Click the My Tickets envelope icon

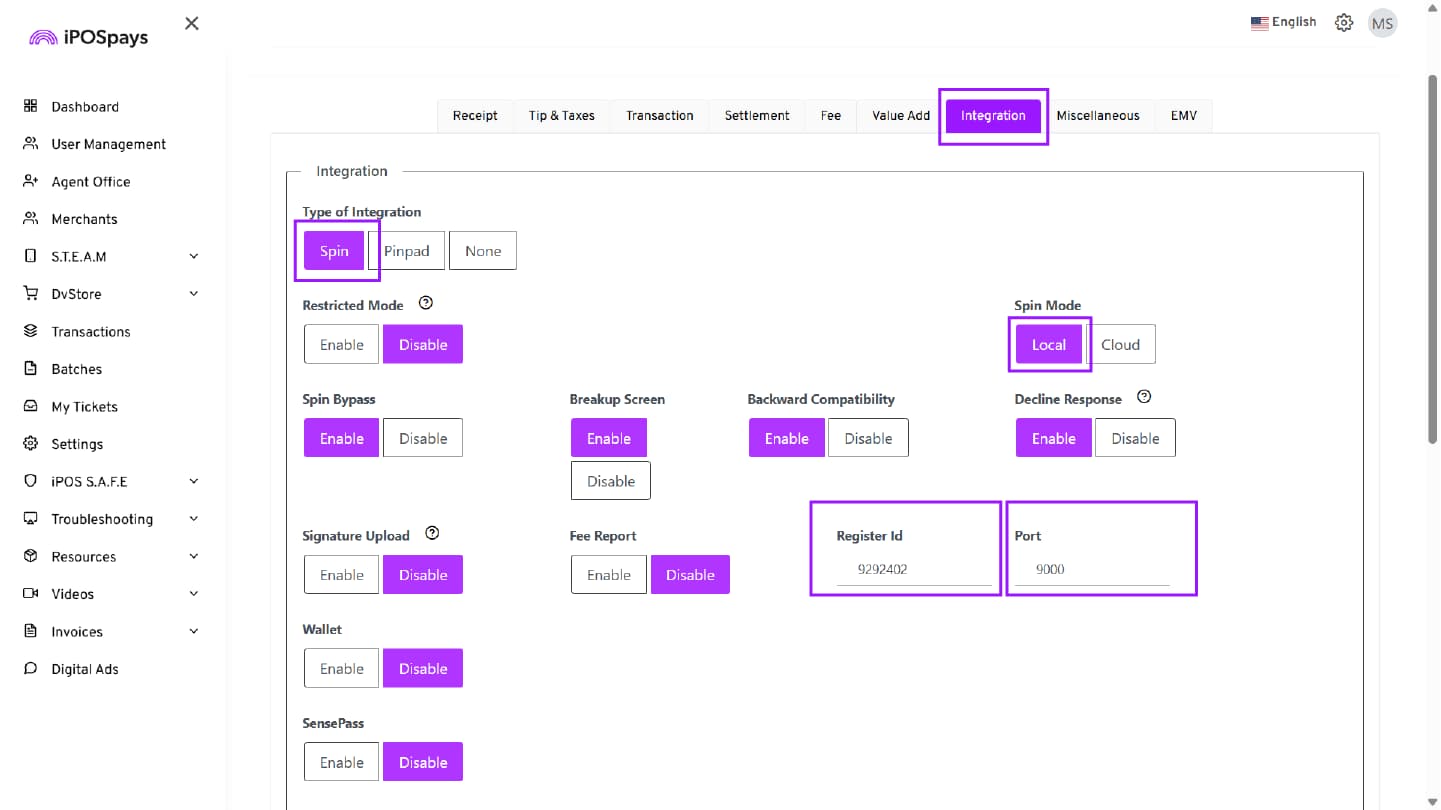[30, 406]
